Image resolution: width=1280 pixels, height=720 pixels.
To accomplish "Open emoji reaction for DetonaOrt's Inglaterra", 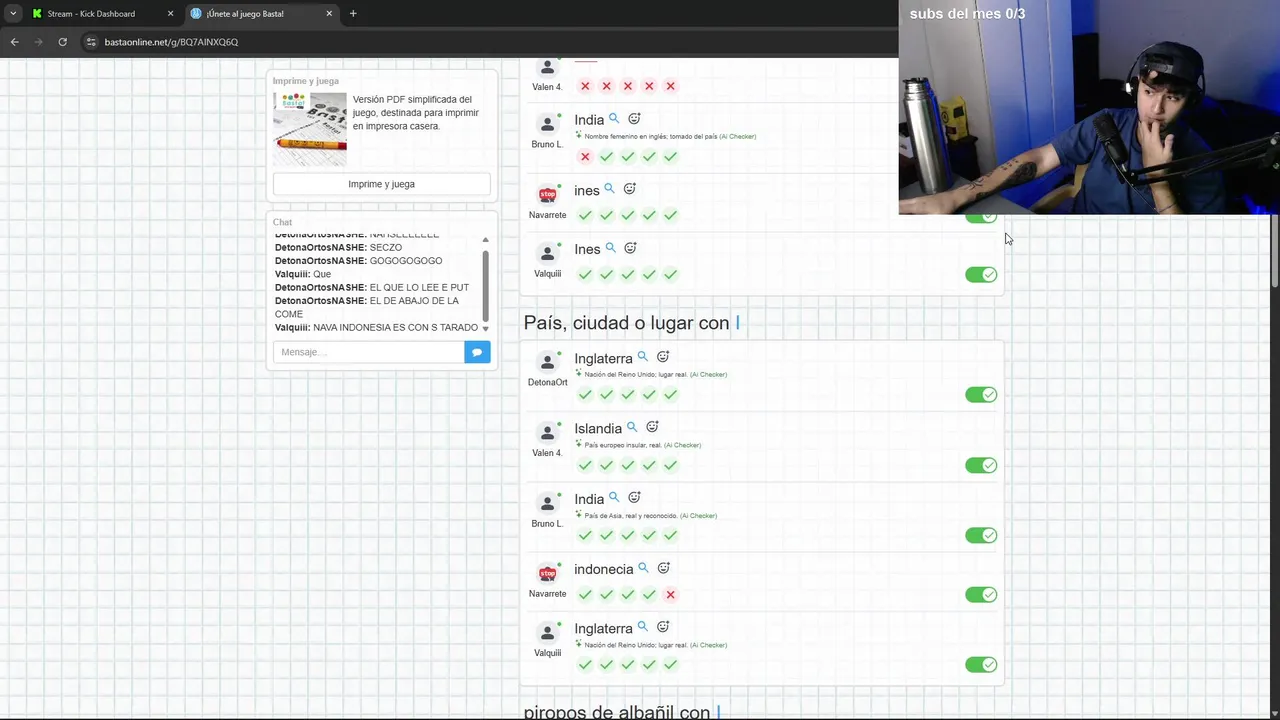I will (663, 357).
